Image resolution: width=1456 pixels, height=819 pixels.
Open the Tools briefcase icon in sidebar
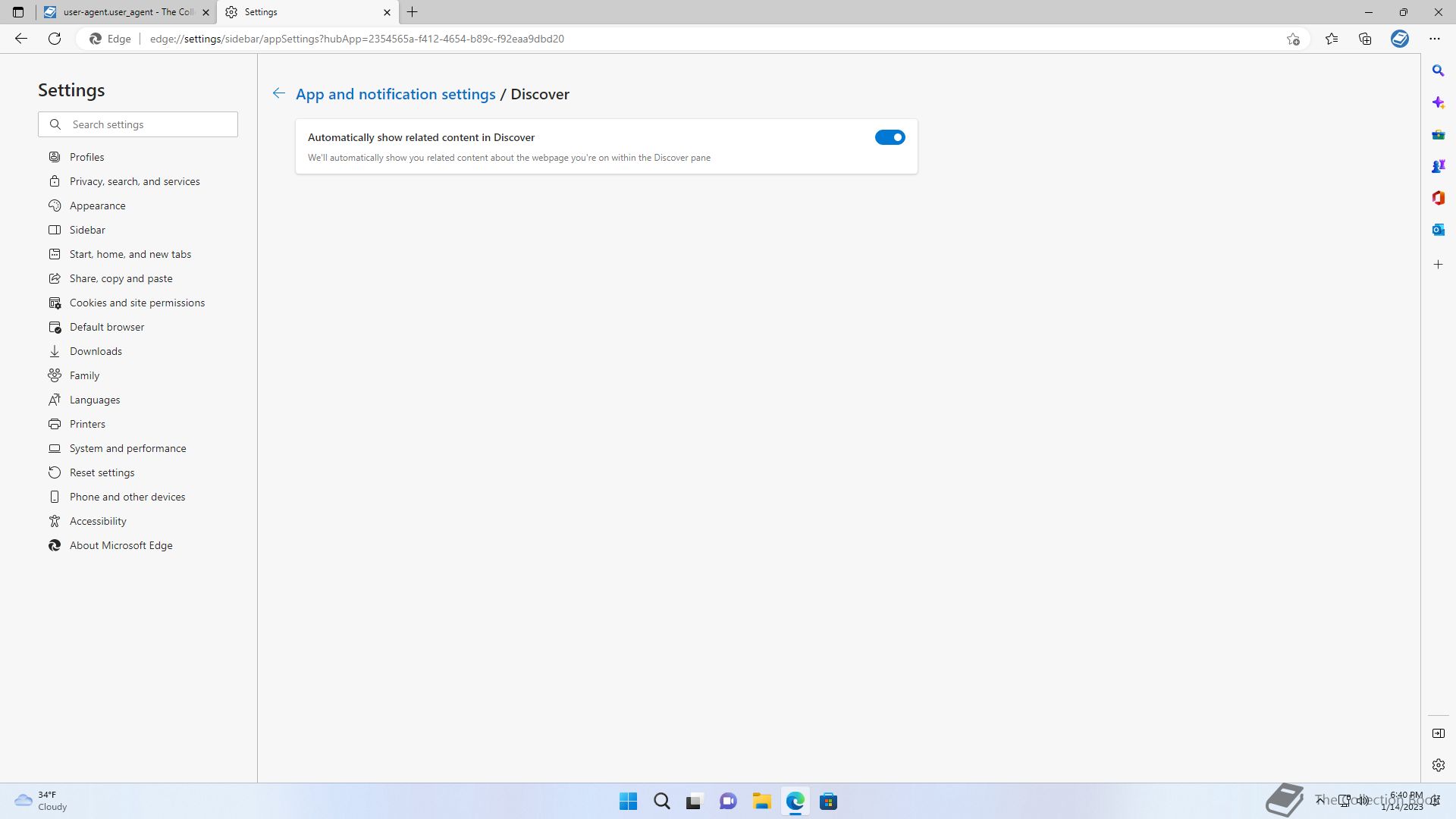tap(1438, 134)
